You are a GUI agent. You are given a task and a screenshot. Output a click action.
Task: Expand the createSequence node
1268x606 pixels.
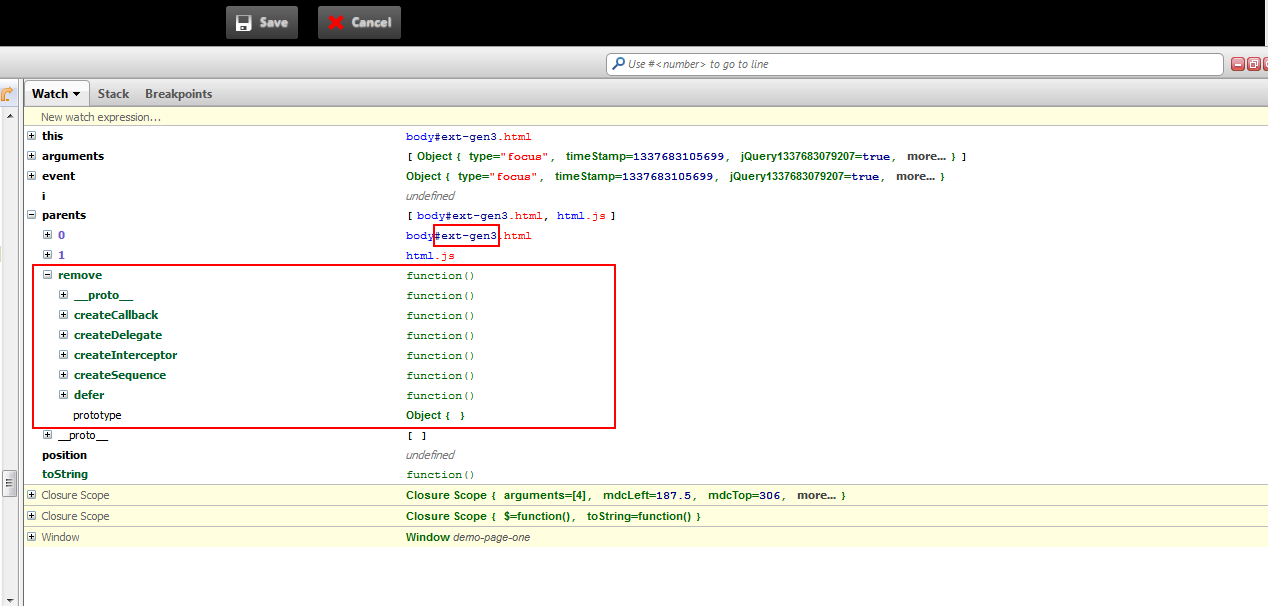click(64, 375)
